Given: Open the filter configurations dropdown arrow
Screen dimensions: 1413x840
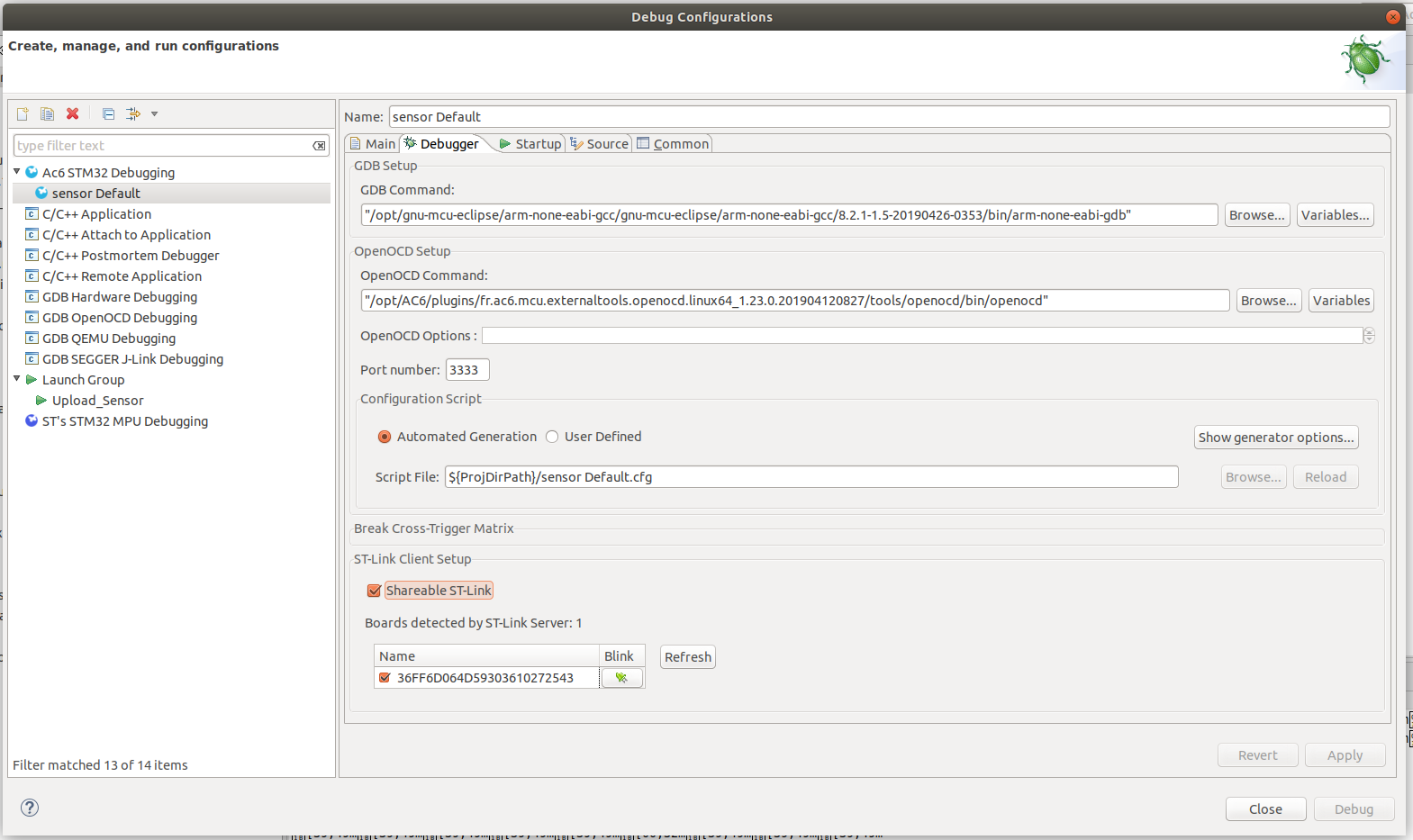Looking at the screenshot, I should click(x=155, y=114).
